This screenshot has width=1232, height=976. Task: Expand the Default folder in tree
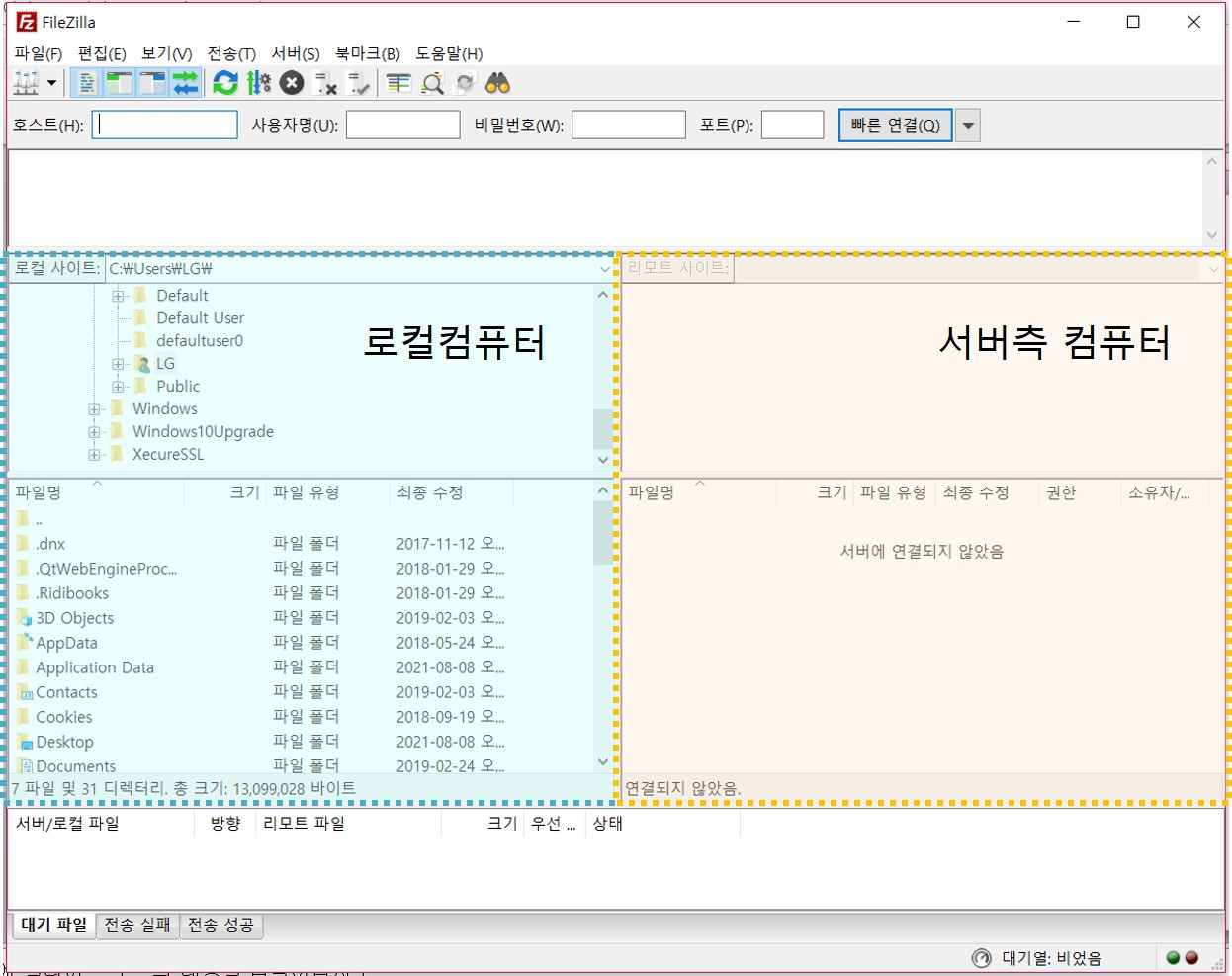pos(118,296)
